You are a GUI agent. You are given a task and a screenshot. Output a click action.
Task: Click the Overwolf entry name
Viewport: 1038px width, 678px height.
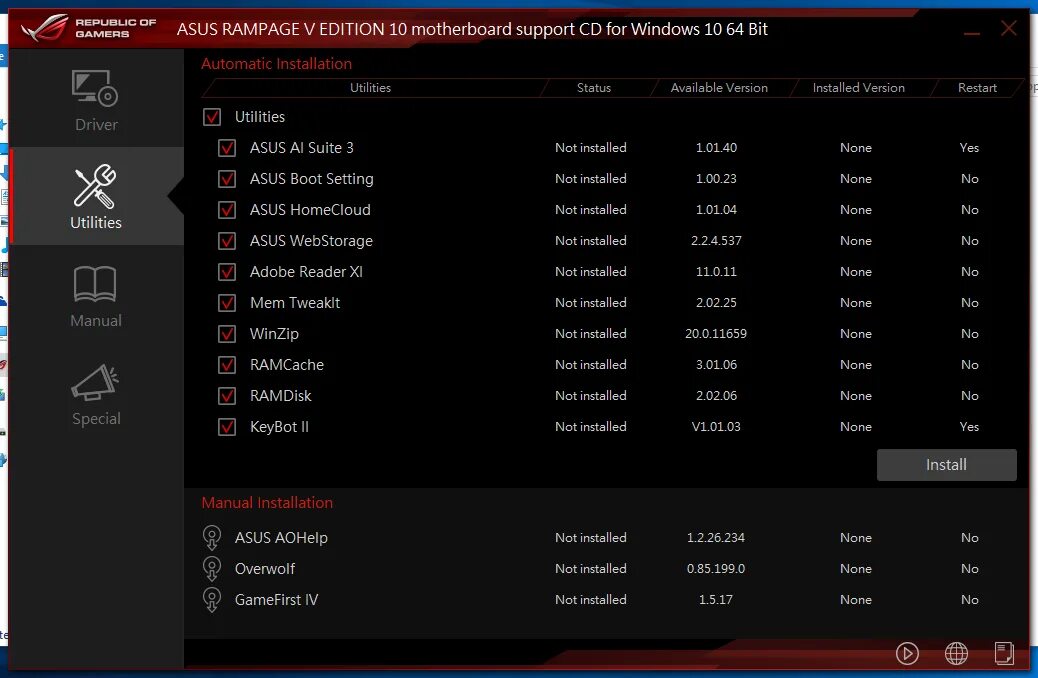[x=265, y=569]
